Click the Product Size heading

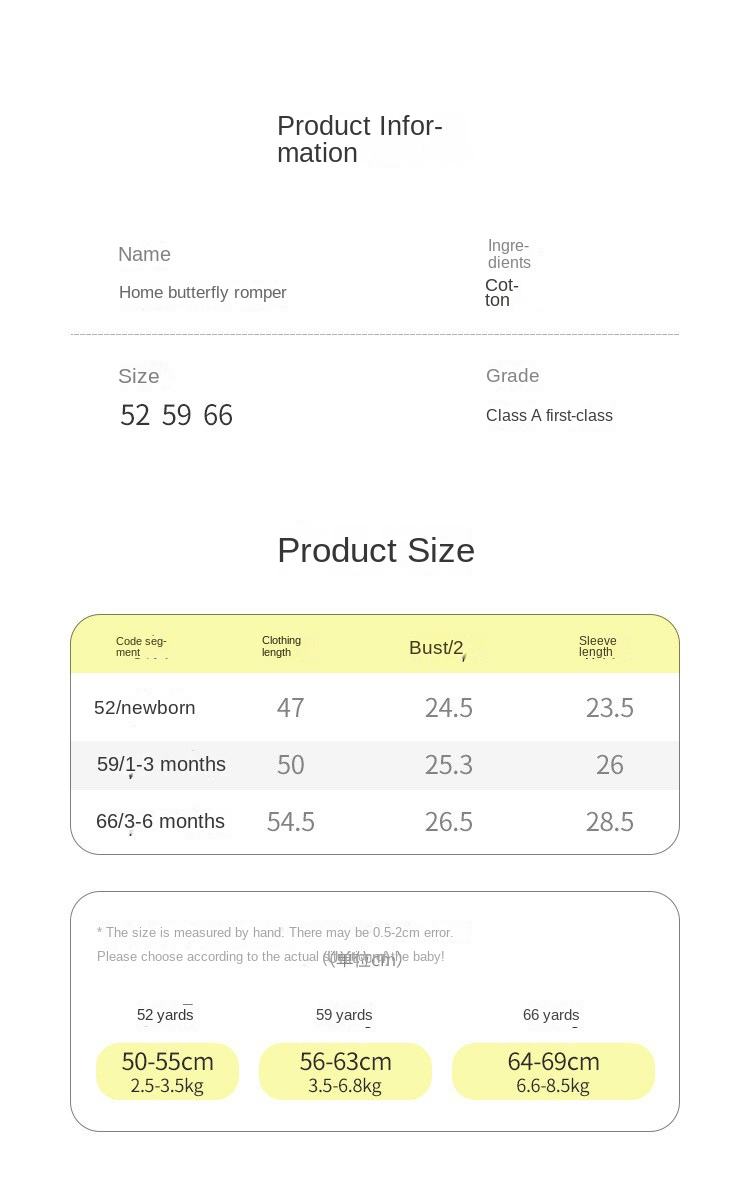[x=376, y=550]
